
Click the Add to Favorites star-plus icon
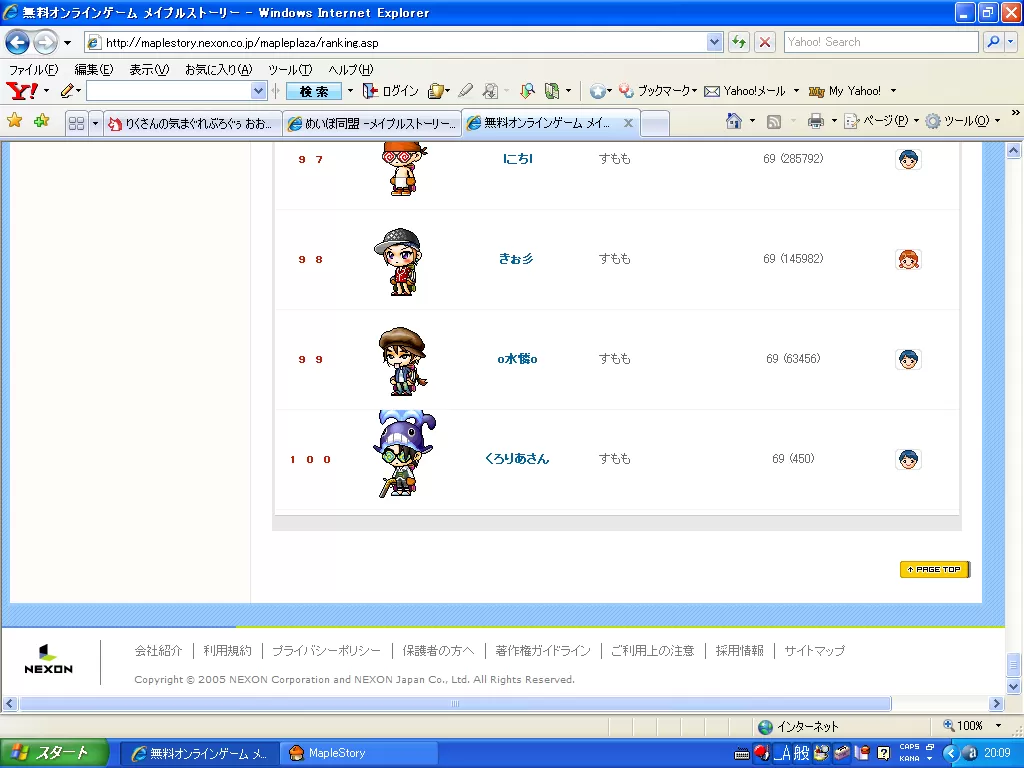pyautogui.click(x=41, y=121)
